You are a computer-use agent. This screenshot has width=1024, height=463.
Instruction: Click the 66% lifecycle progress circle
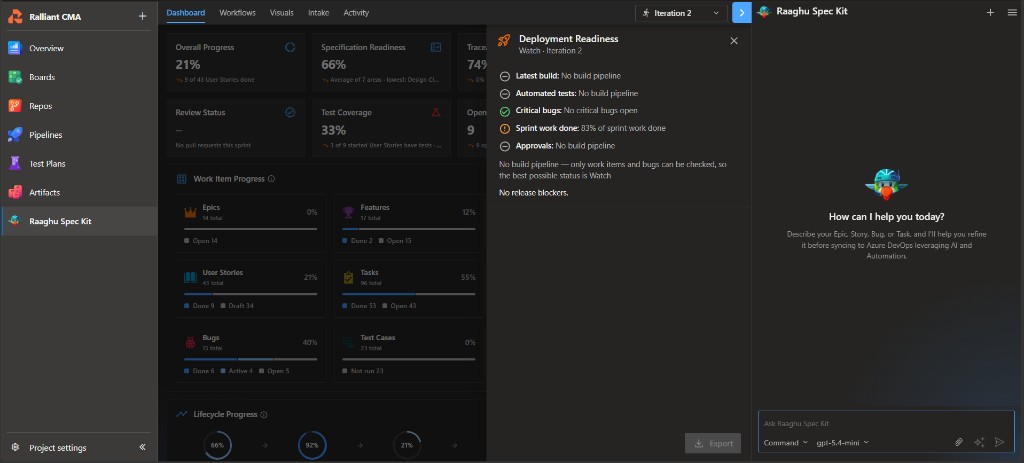coord(217,445)
